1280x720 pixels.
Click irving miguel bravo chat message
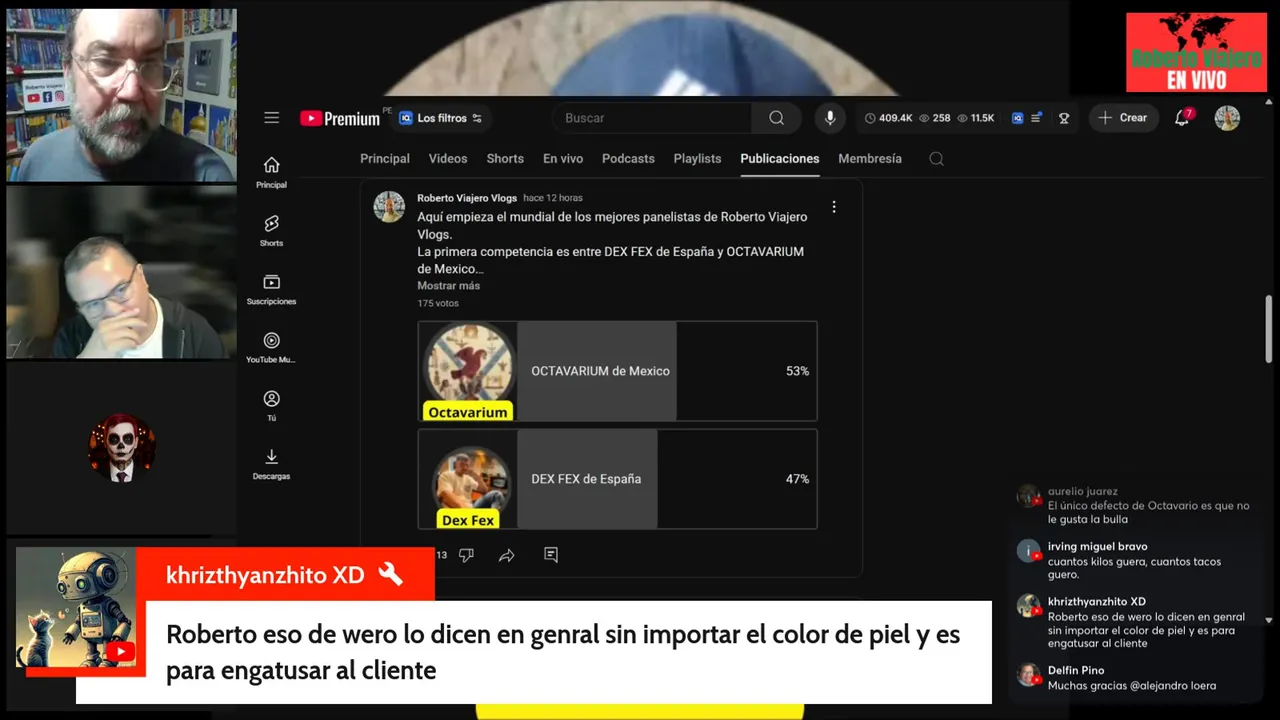pos(1135,561)
